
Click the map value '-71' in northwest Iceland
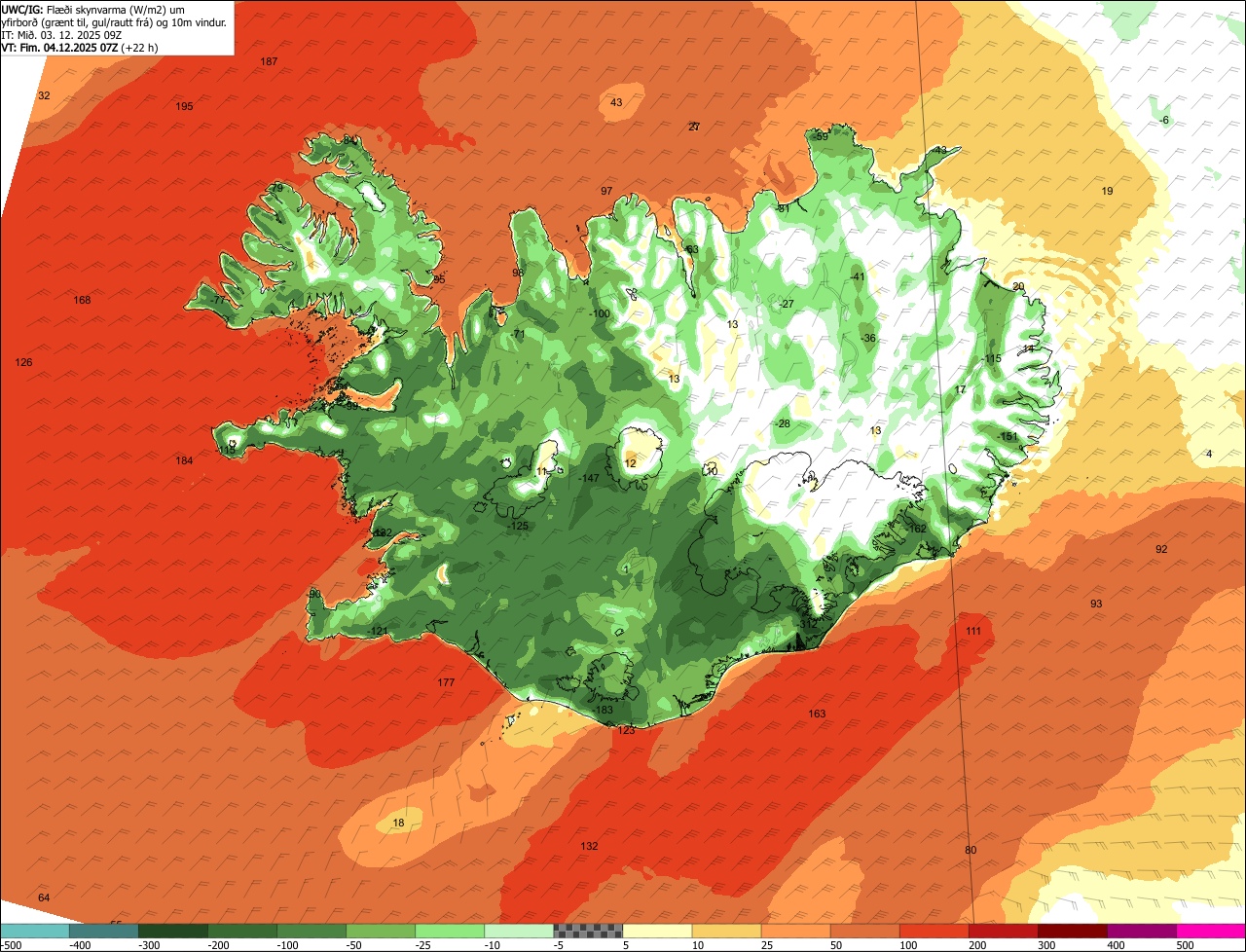517,334
